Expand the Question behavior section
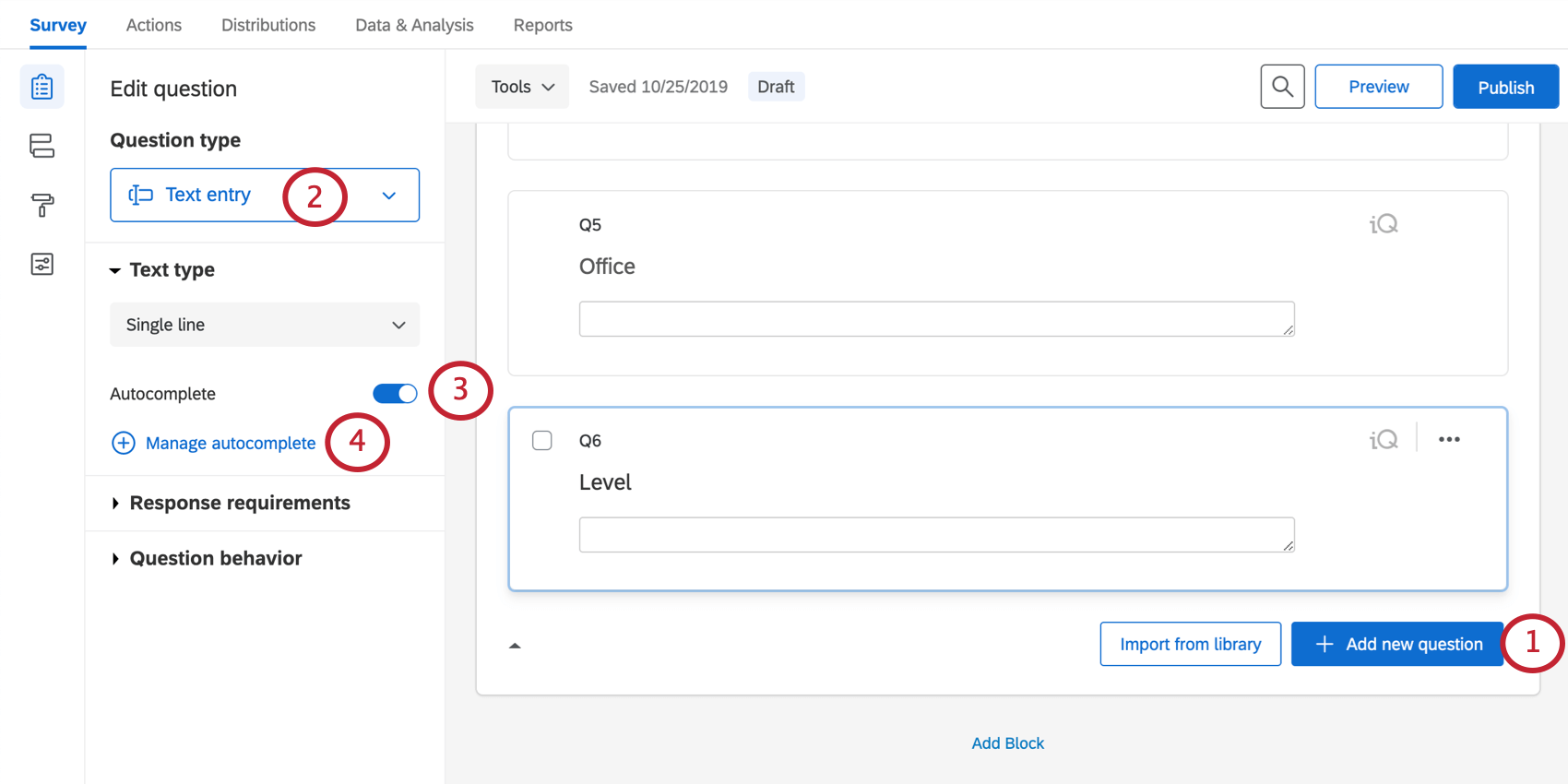The height and width of the screenshot is (784, 1568). pyautogui.click(x=216, y=558)
